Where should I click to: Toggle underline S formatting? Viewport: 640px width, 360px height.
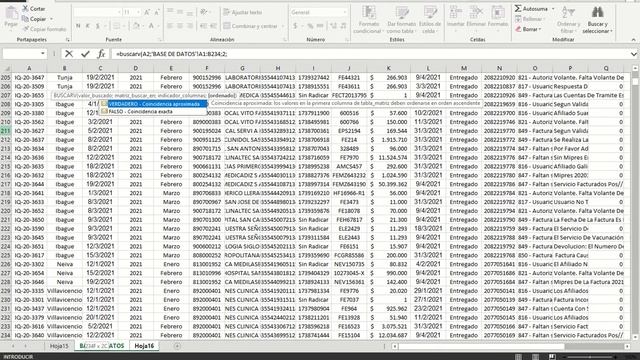coord(98,26)
